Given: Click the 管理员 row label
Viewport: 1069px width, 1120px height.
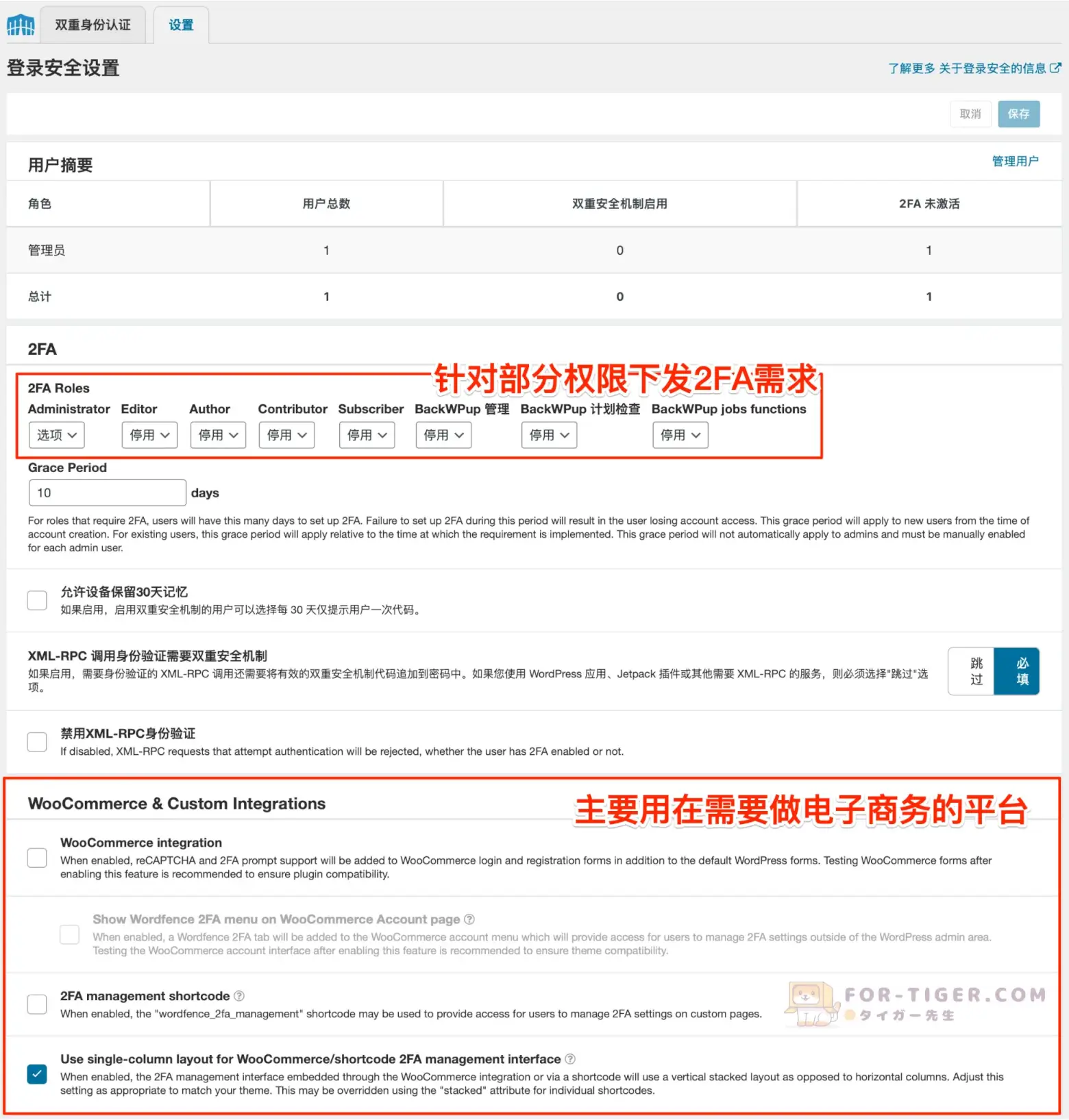Looking at the screenshot, I should coord(47,250).
